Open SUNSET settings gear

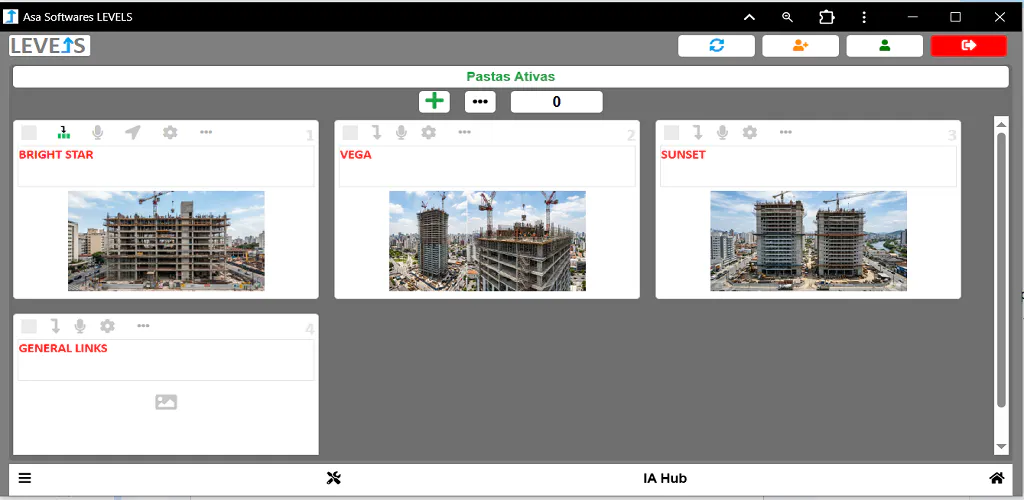pyautogui.click(x=750, y=133)
